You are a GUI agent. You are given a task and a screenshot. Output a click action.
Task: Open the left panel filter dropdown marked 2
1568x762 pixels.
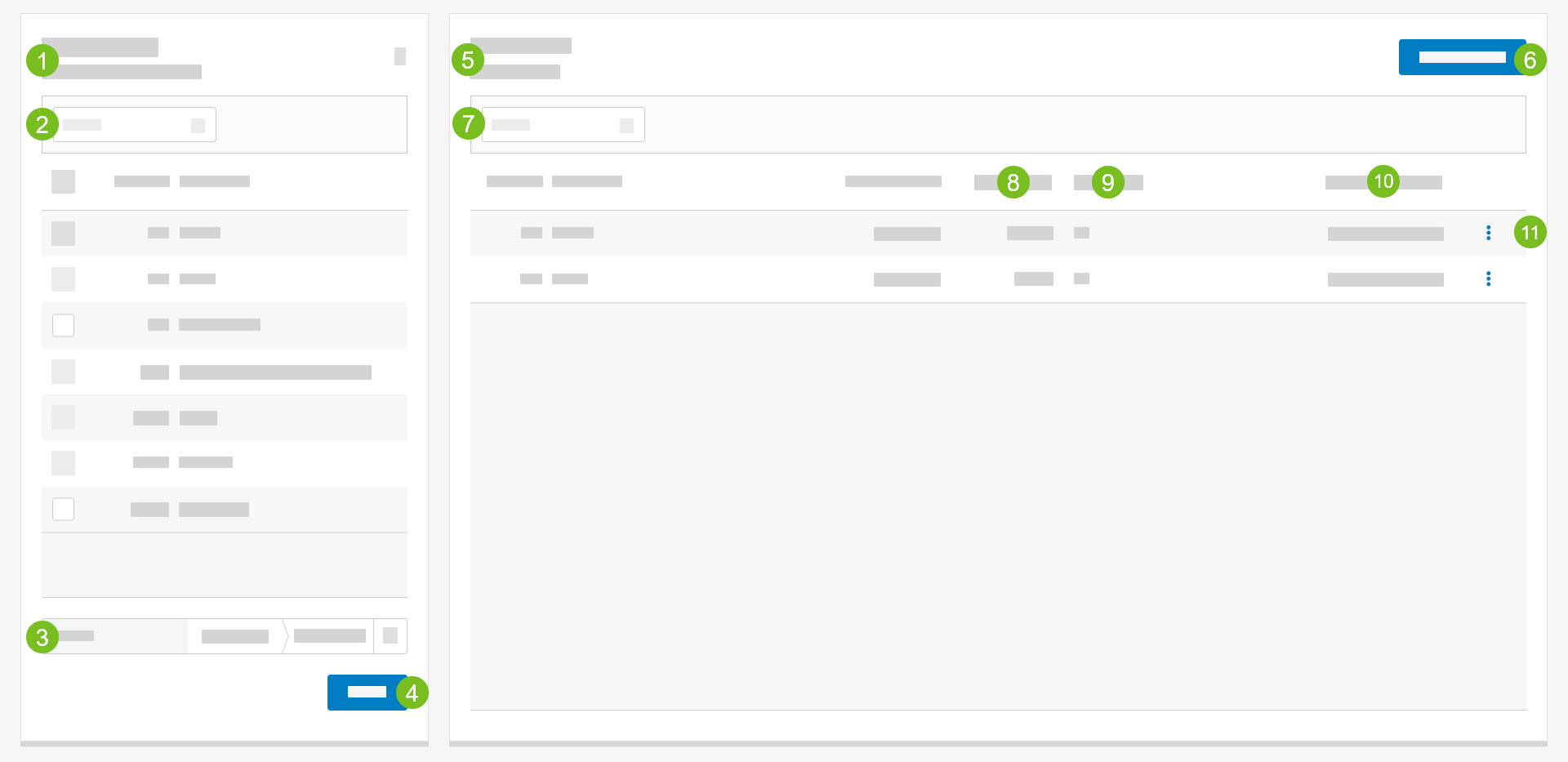(x=135, y=125)
